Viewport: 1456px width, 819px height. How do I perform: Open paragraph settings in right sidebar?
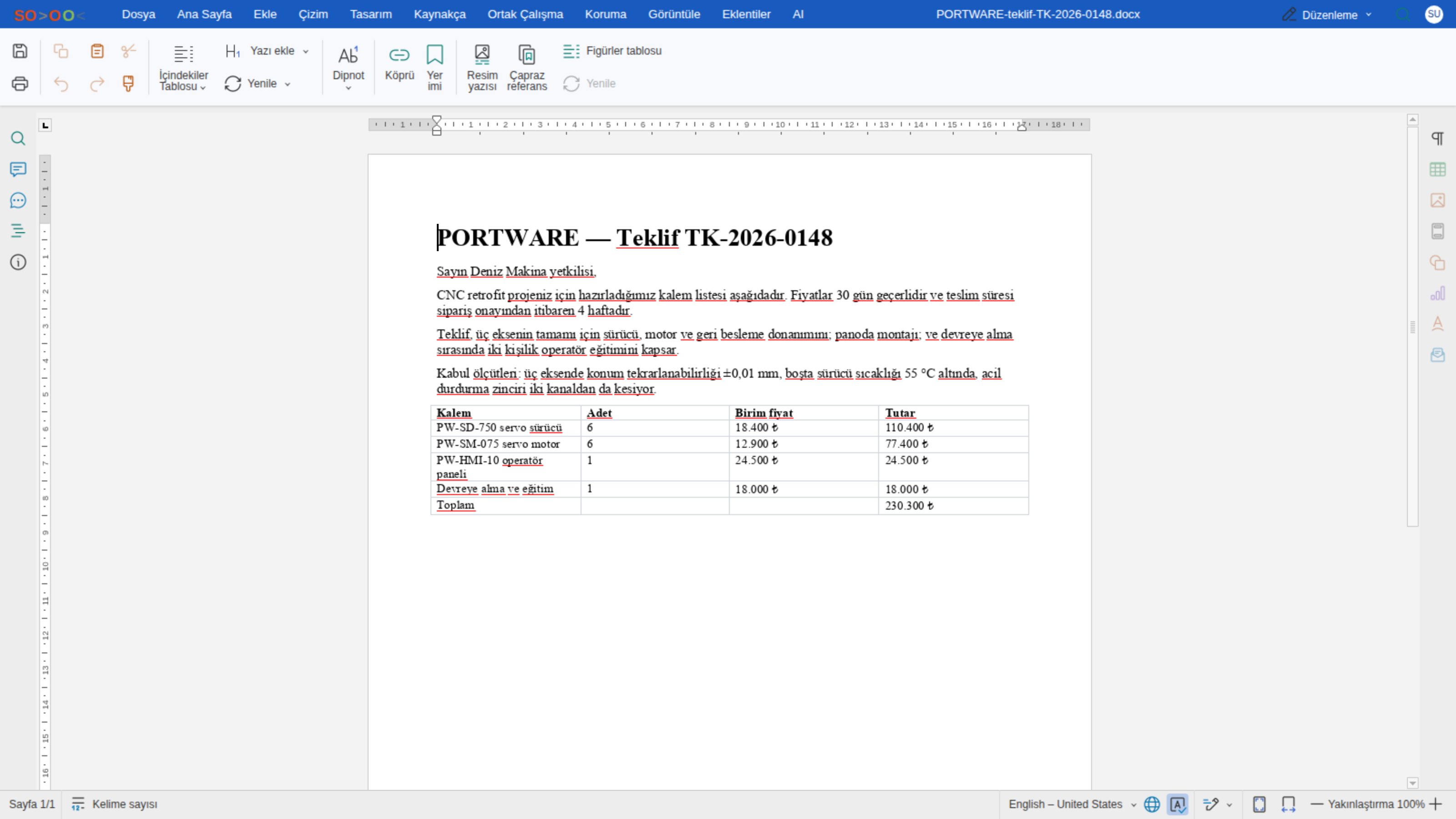(1437, 138)
